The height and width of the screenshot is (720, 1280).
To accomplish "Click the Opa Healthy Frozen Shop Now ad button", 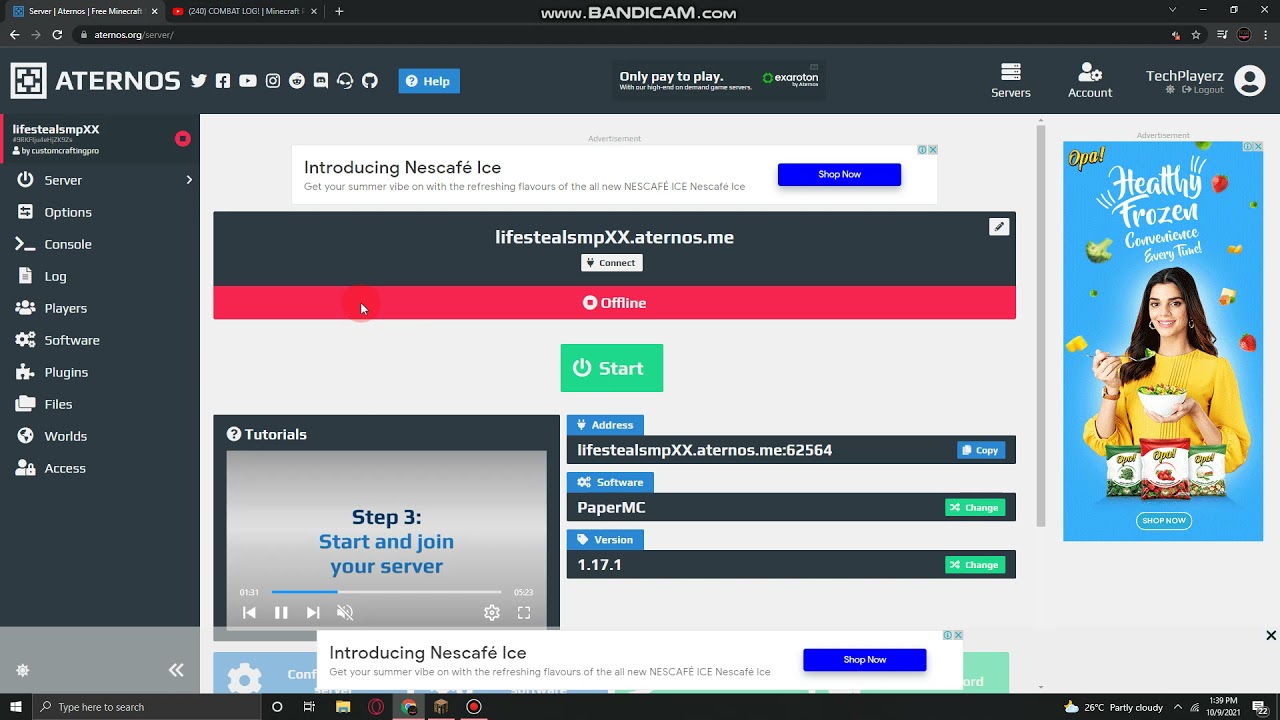I will coord(1164,521).
